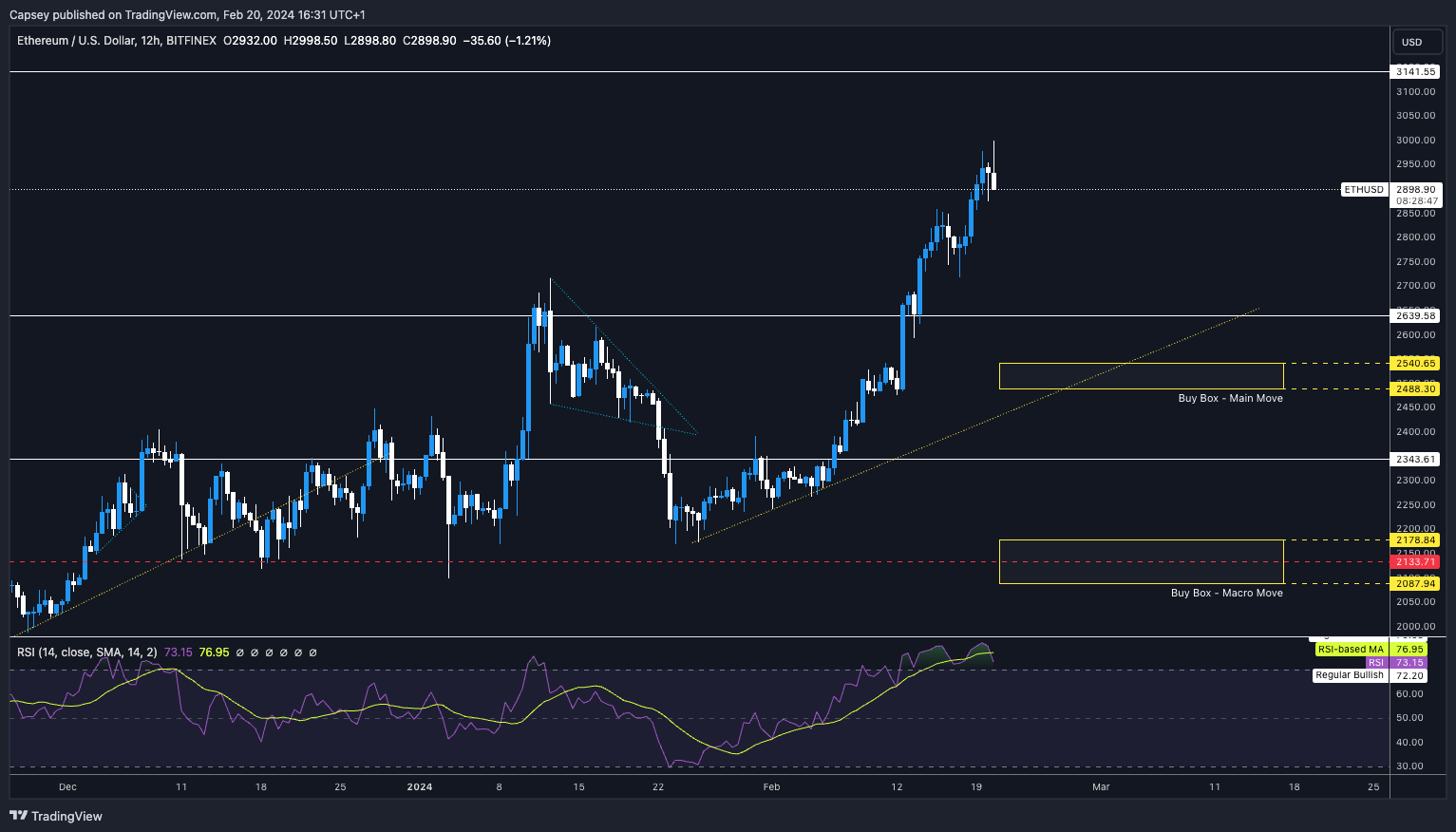Click the red 2133.71 price label

[x=1415, y=561]
